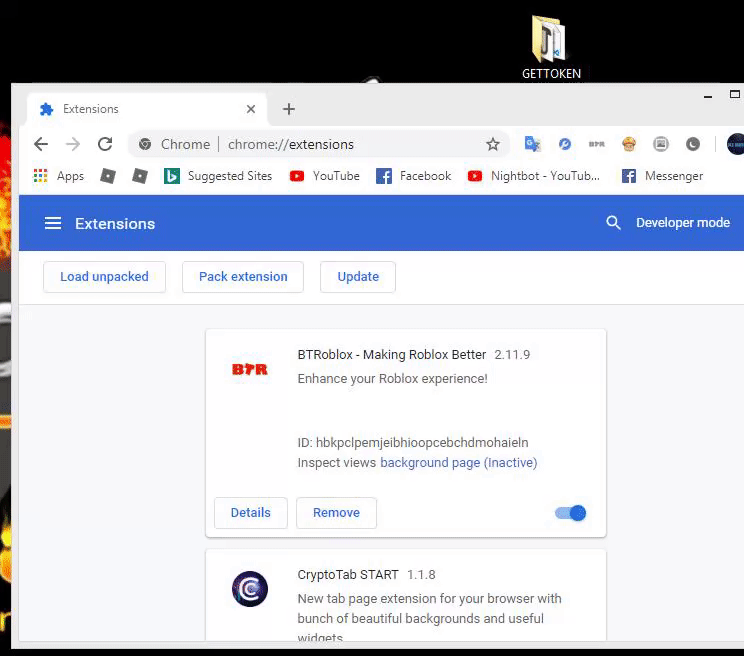
Task: Click the gray crescent CryptoTab toolbar icon
Action: pyautogui.click(x=693, y=144)
